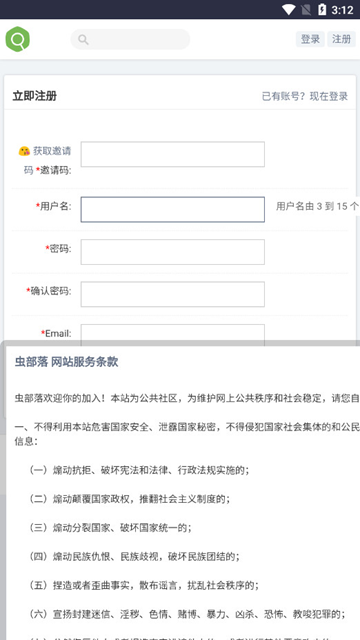The height and width of the screenshot is (640, 360).
Task: Select the 用户名 text field
Action: click(x=173, y=209)
